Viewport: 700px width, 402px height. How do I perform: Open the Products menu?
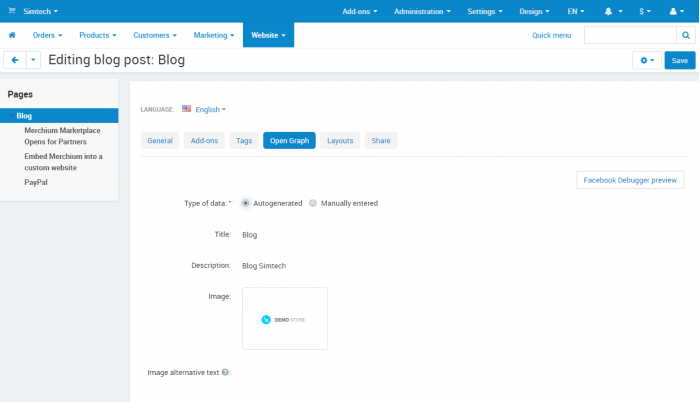[x=98, y=35]
